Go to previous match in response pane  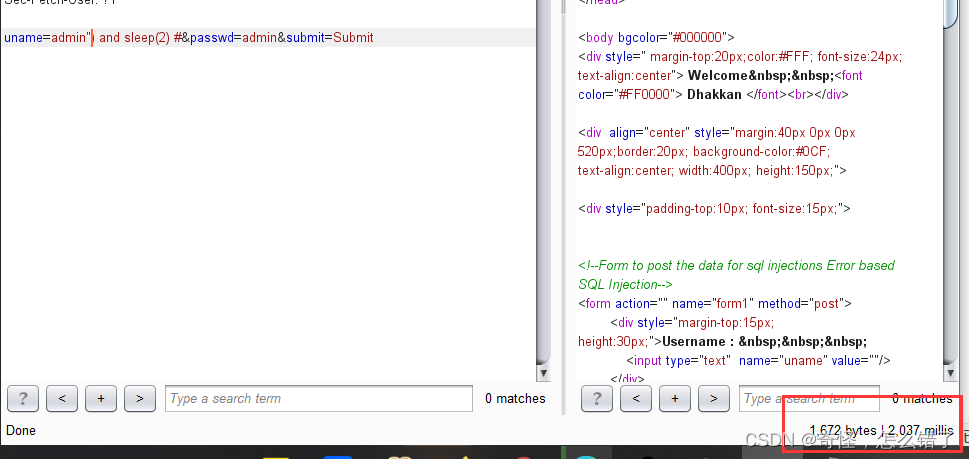click(x=636, y=398)
